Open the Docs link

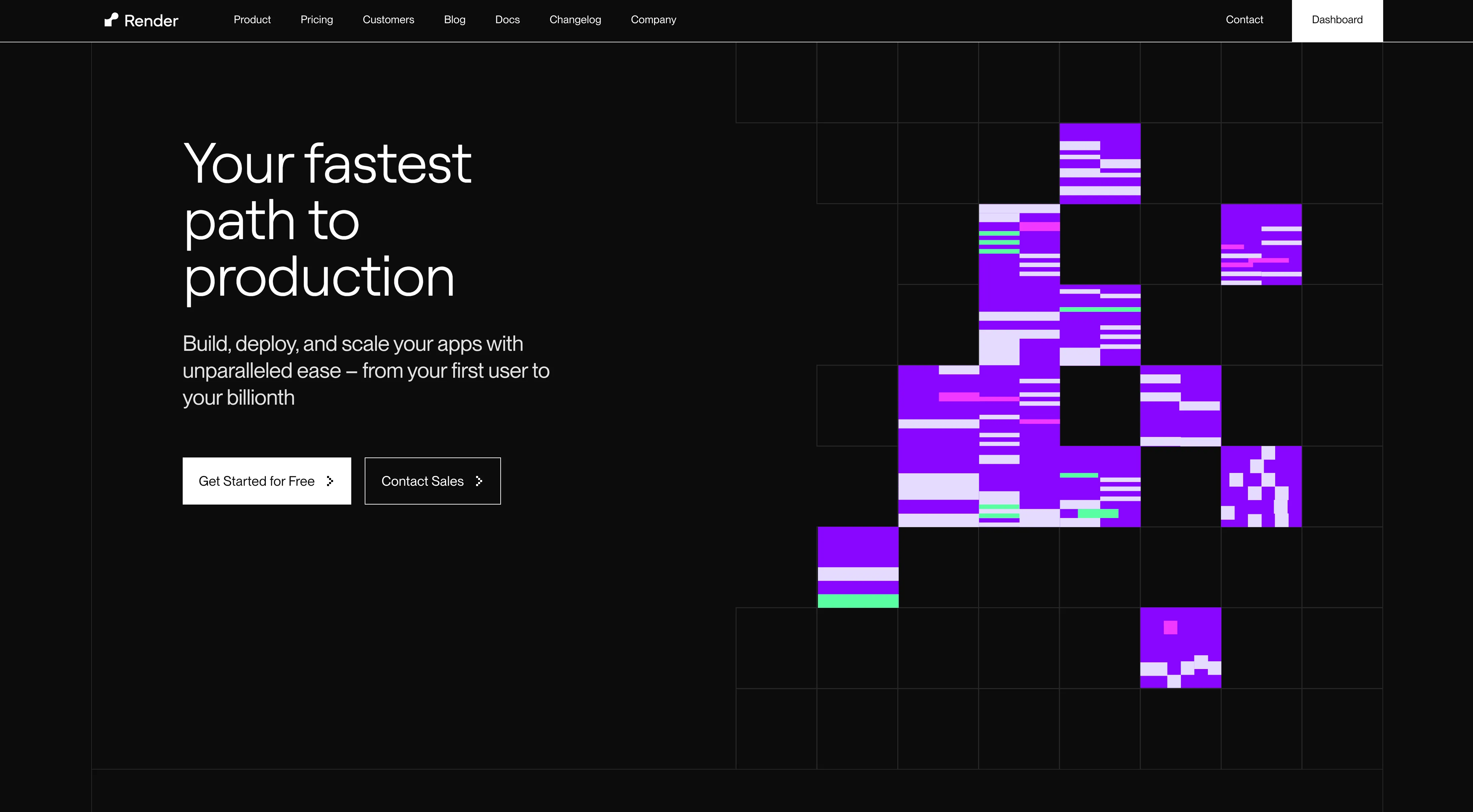(507, 20)
